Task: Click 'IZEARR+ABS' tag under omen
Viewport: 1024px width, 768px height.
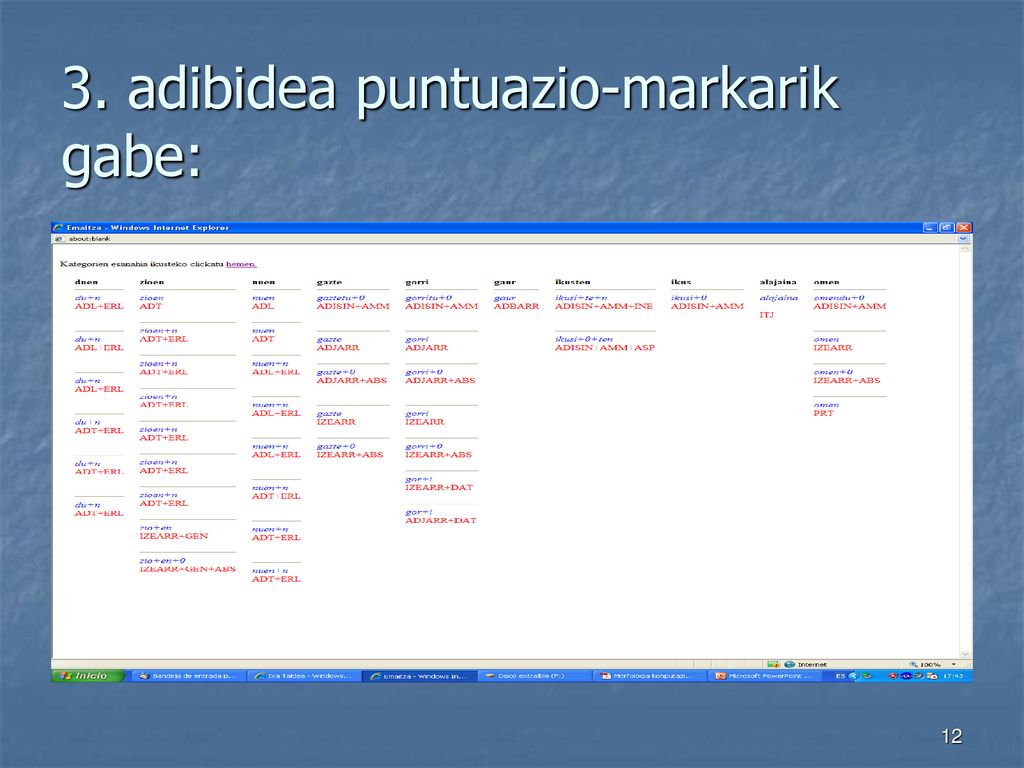Action: coord(847,381)
